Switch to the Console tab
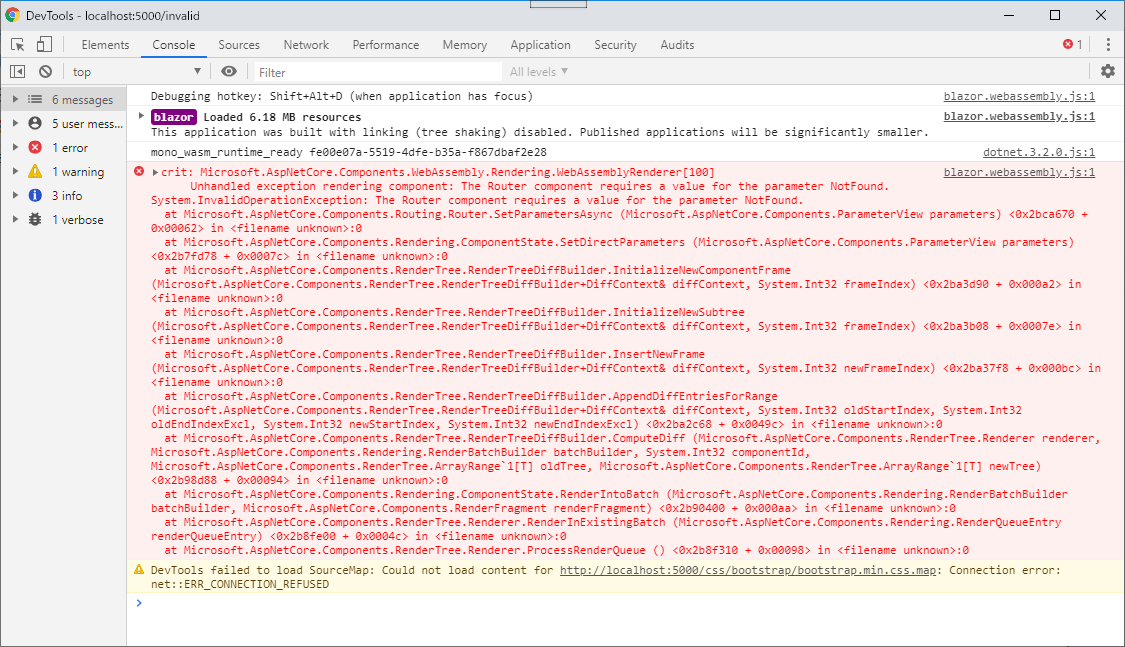 tap(174, 44)
